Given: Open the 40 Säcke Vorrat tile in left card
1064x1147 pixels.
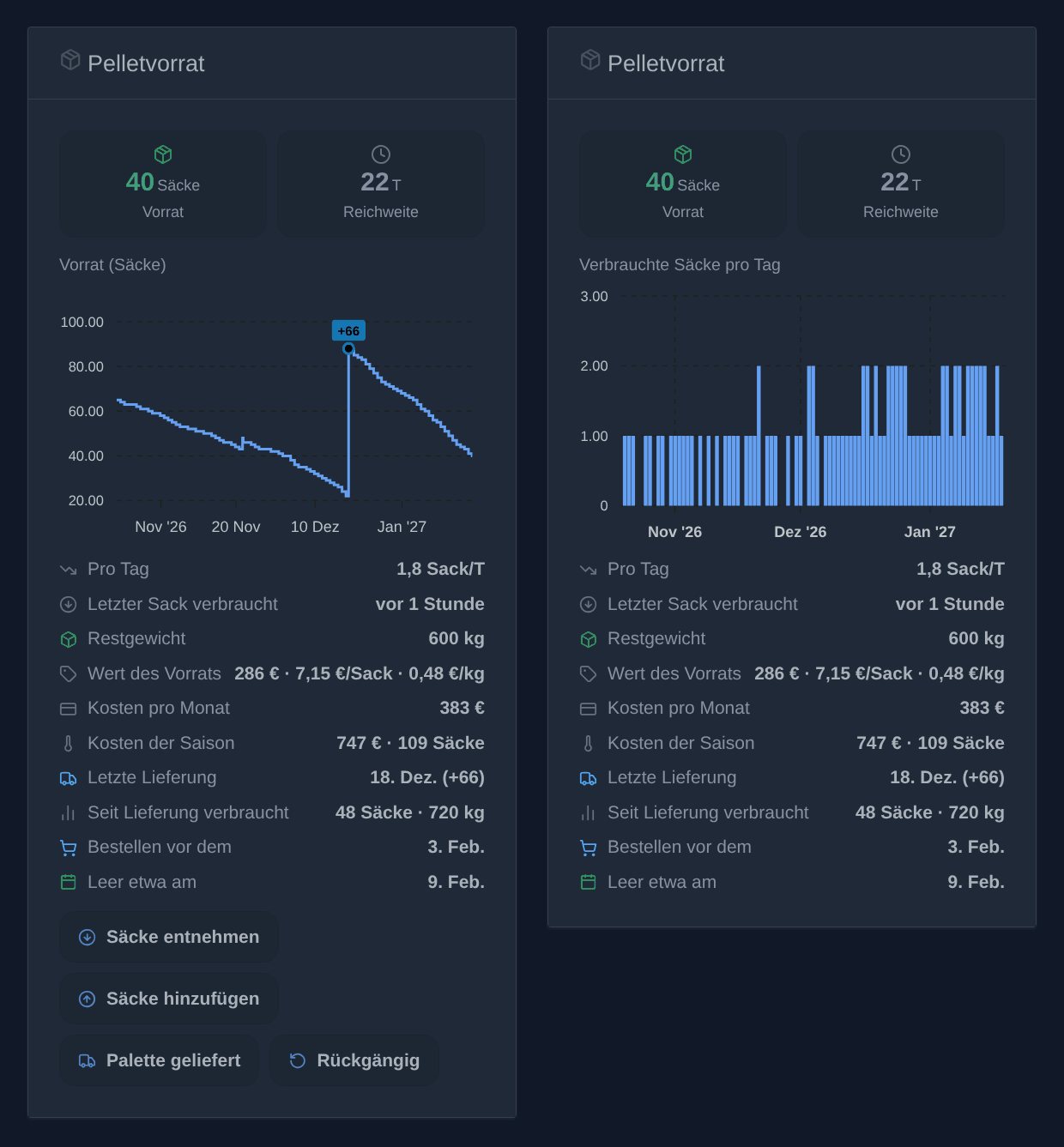Looking at the screenshot, I should click(163, 184).
